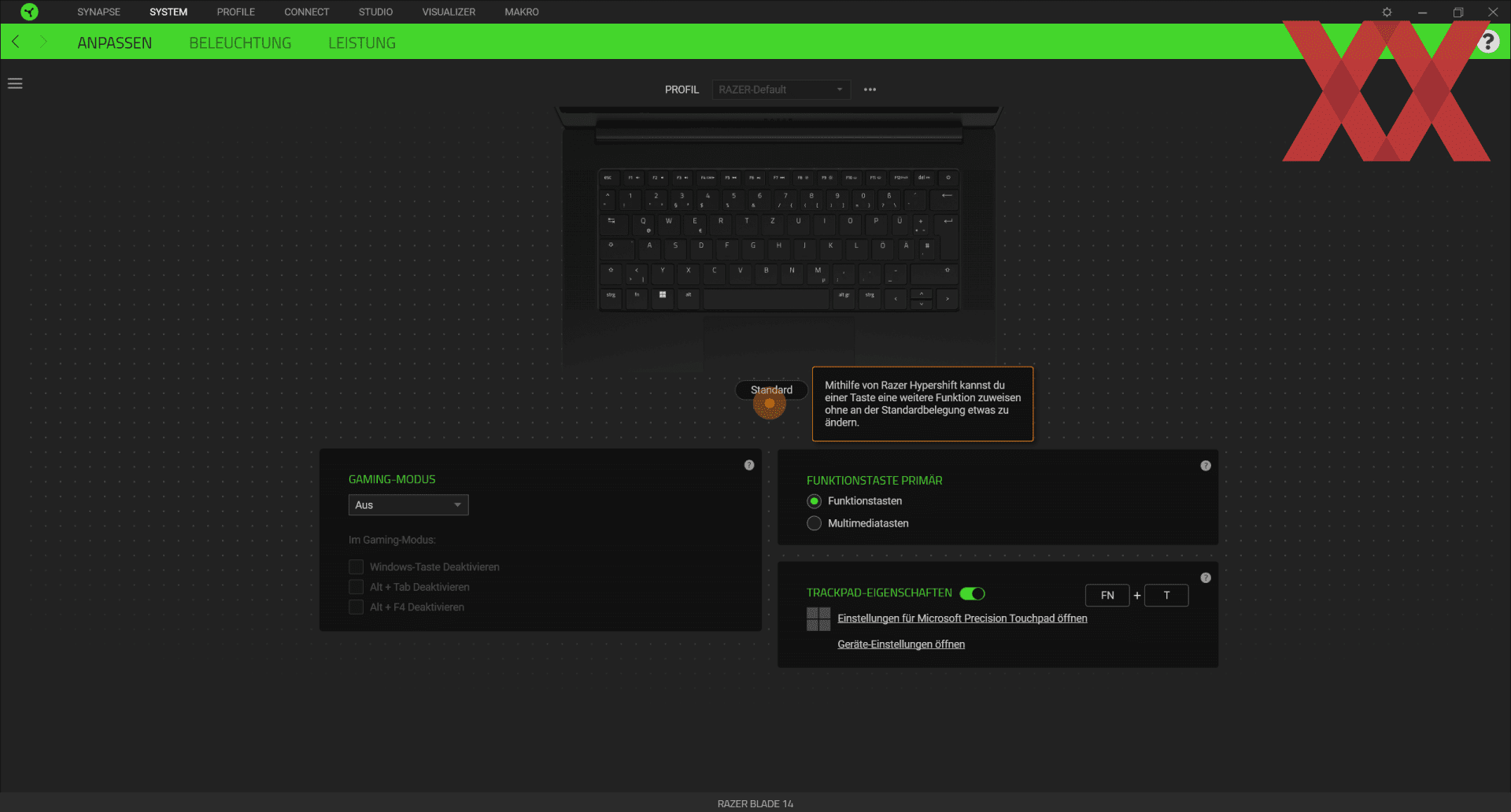Check Alt + Tab Deaktivieren

click(356, 587)
